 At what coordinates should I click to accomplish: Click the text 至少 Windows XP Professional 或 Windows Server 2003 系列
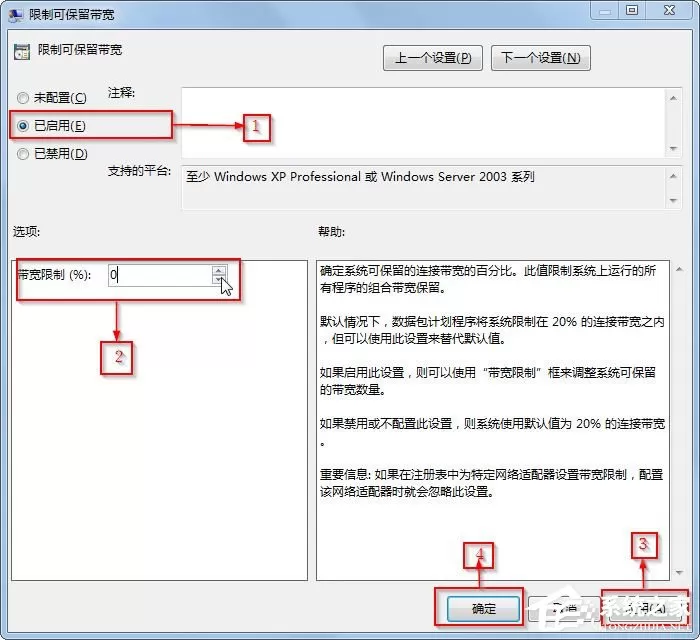(360, 177)
